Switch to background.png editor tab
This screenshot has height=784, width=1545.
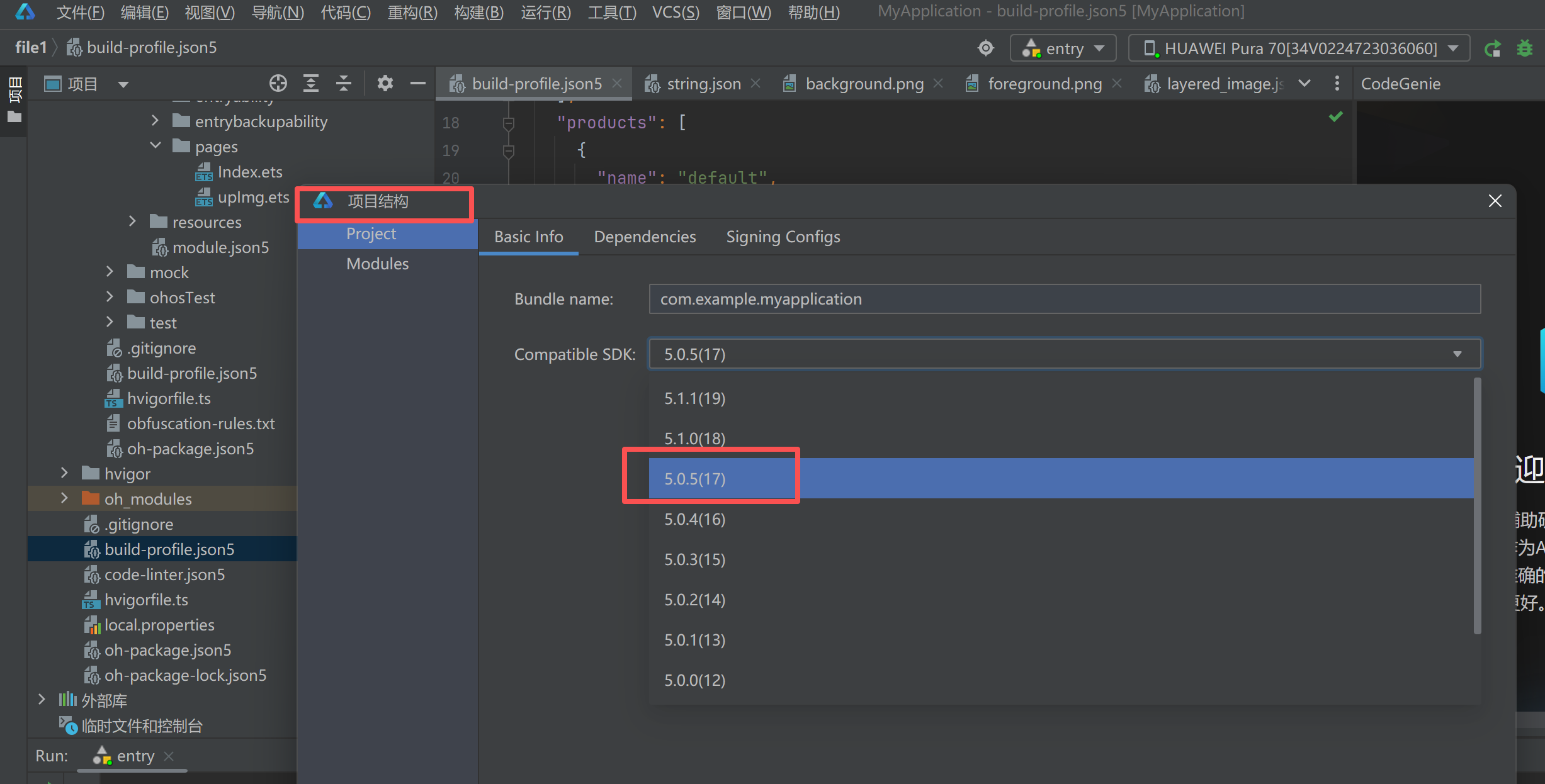(864, 84)
